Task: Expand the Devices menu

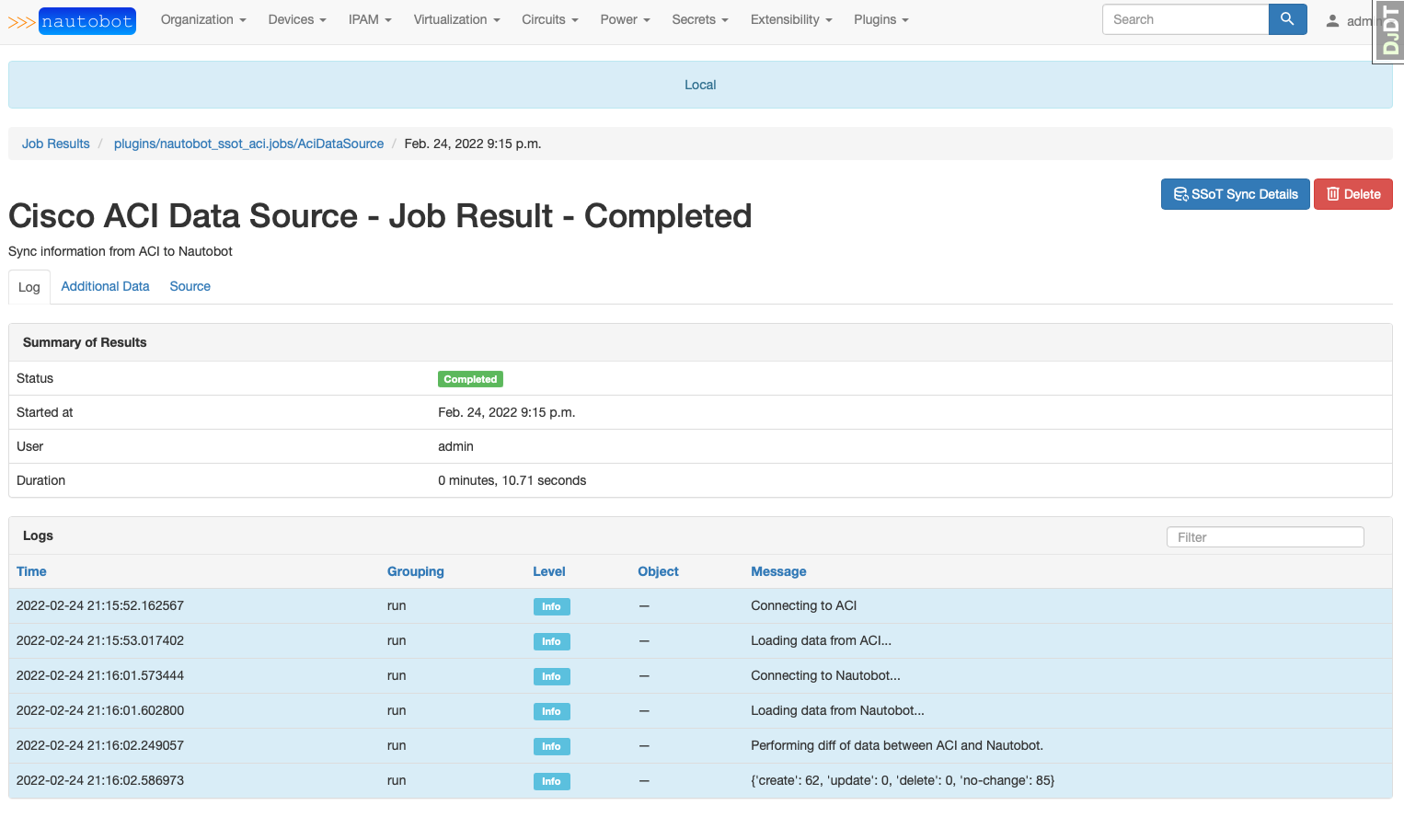Action: [x=297, y=19]
